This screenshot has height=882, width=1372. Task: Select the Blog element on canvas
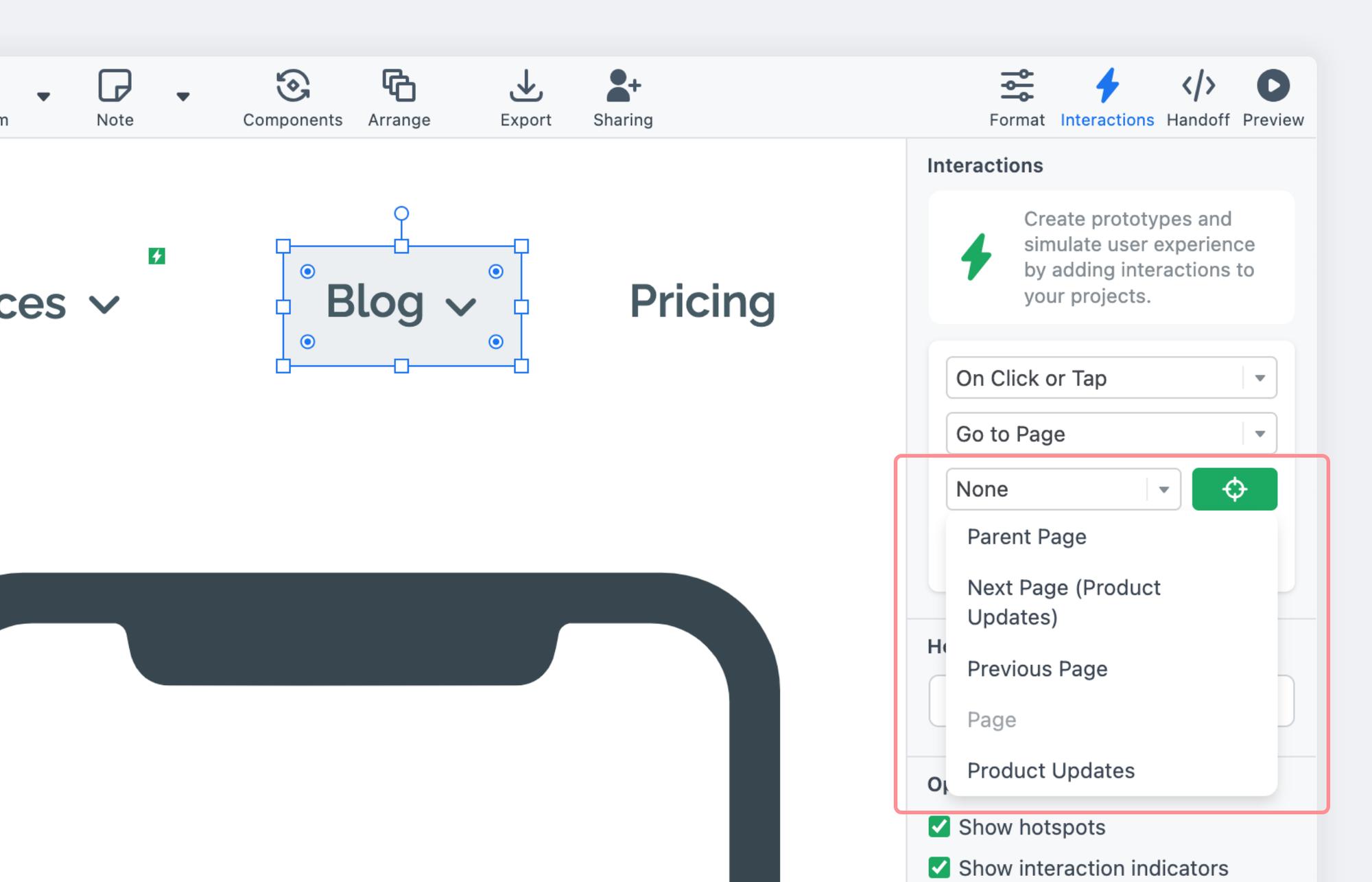point(402,306)
